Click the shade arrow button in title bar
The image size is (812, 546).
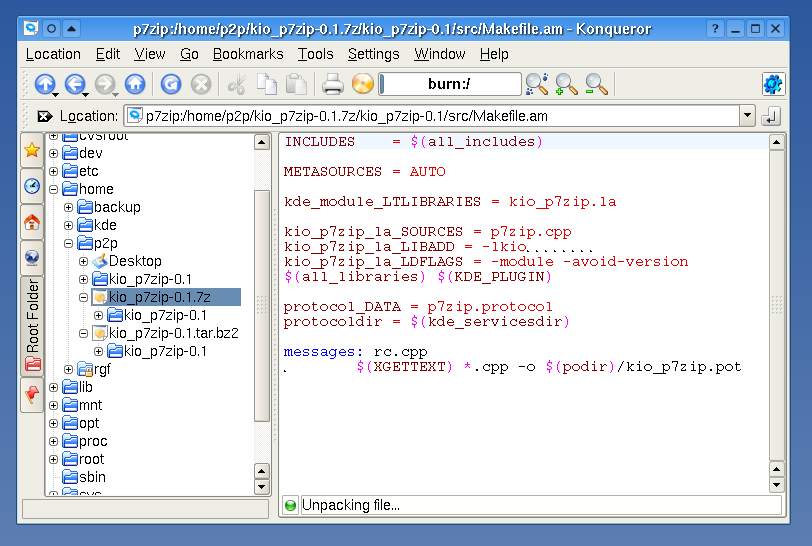[71, 28]
